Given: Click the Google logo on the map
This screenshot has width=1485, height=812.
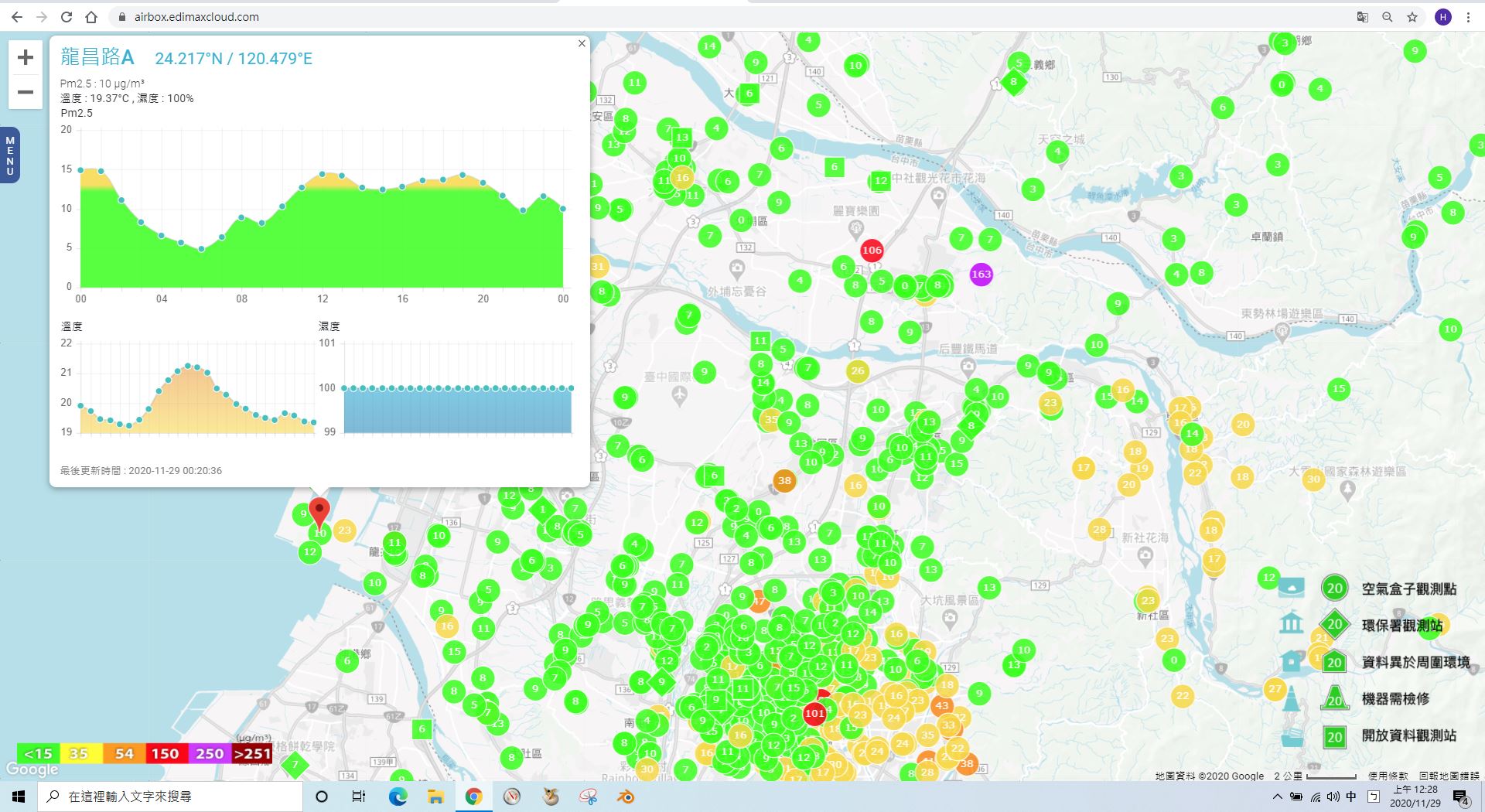Looking at the screenshot, I should coord(32,769).
